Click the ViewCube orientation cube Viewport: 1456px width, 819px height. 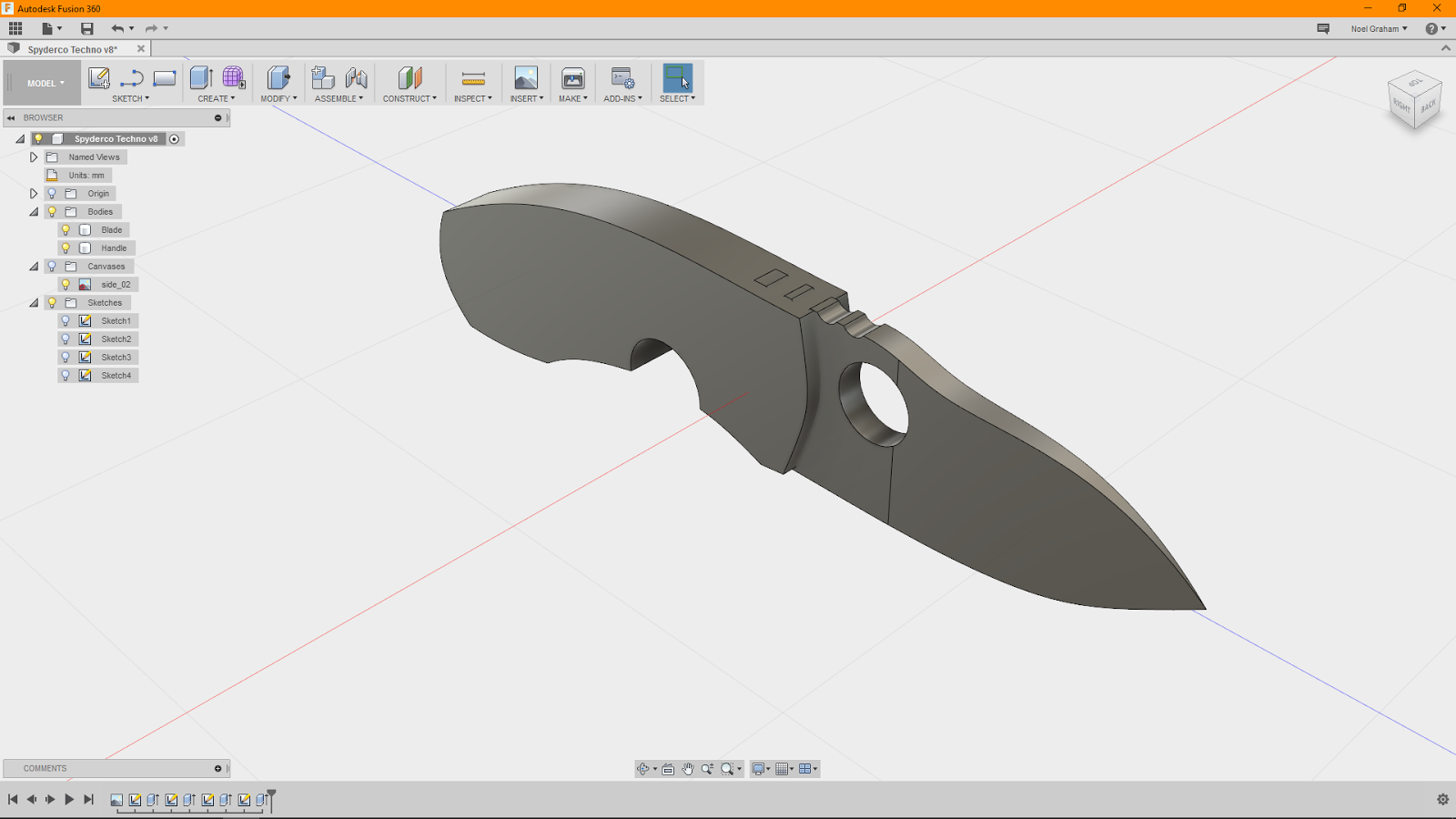[1415, 100]
